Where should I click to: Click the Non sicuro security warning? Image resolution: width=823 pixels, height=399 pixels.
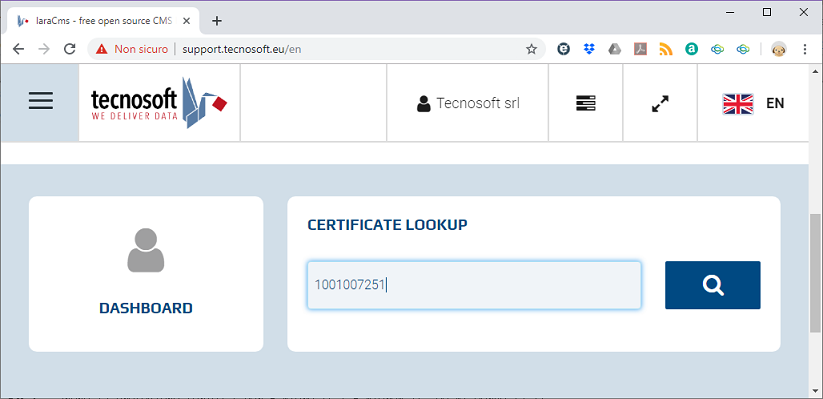point(132,49)
